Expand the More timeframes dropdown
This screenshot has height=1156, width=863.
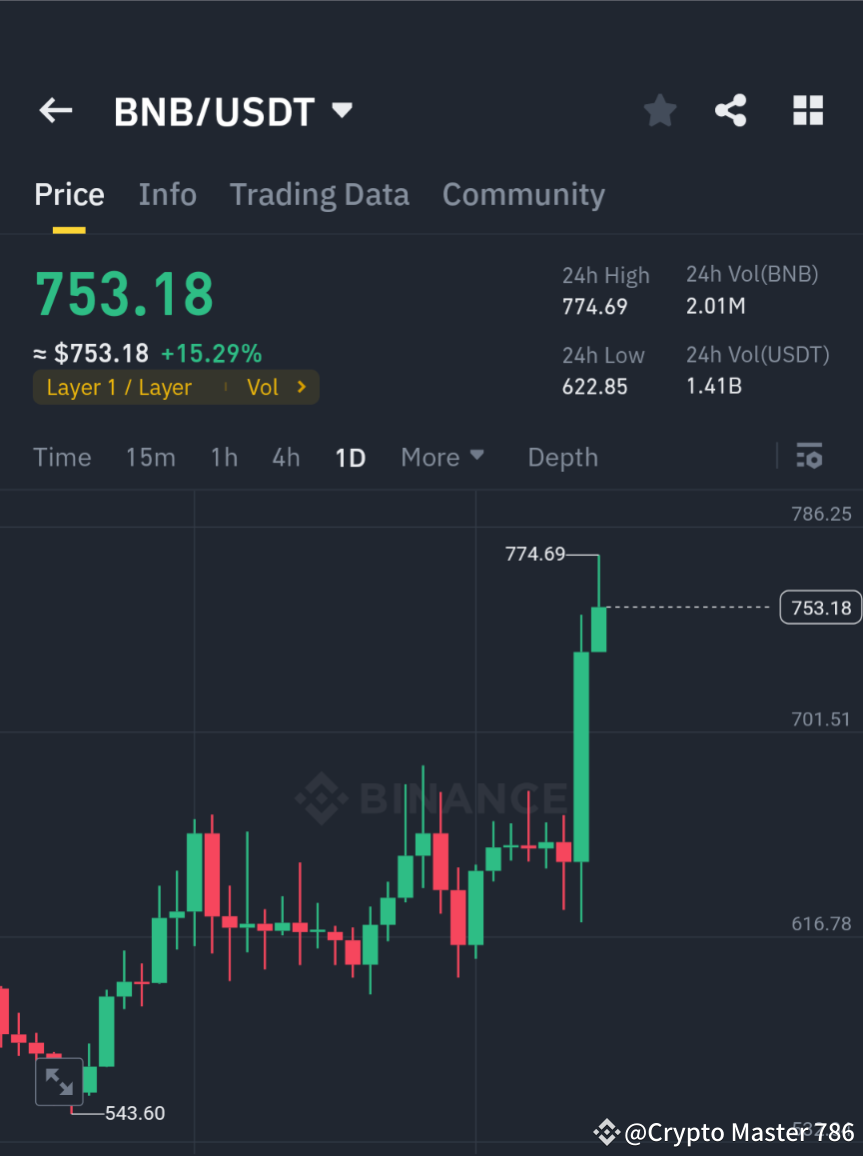(x=441, y=457)
